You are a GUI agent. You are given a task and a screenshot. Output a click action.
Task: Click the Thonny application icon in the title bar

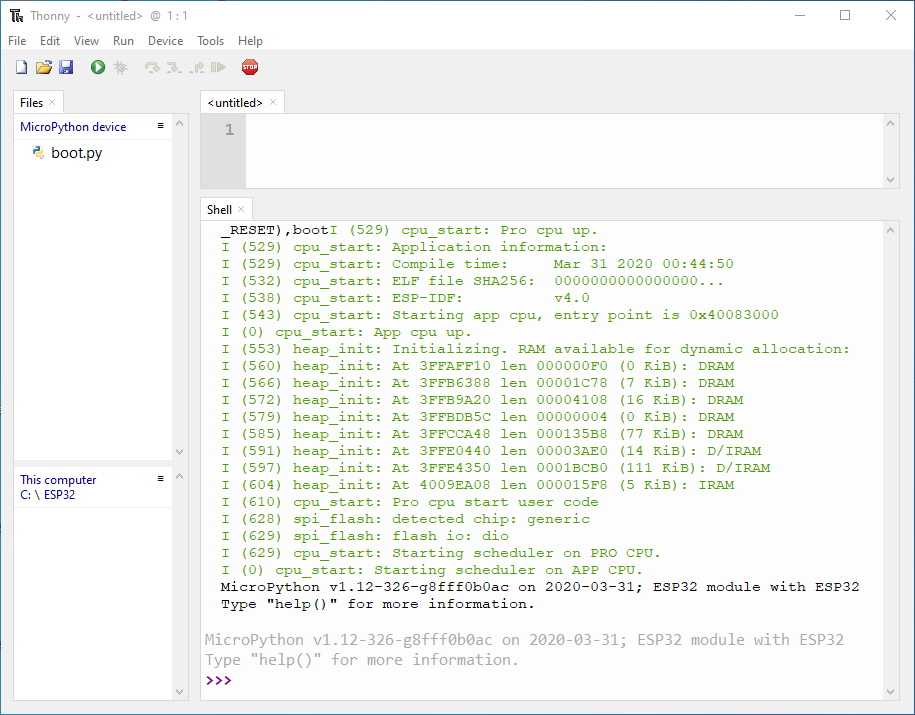point(16,16)
